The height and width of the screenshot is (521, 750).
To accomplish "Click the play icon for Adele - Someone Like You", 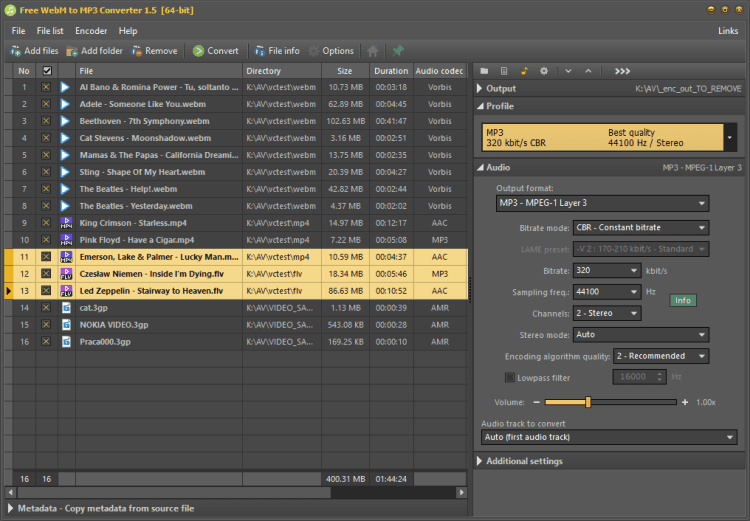I will [x=66, y=104].
